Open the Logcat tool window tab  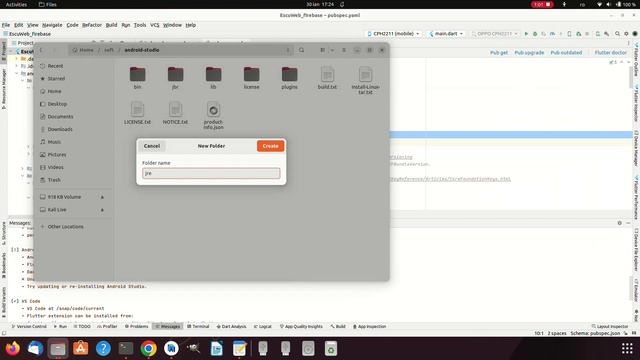click(262, 327)
